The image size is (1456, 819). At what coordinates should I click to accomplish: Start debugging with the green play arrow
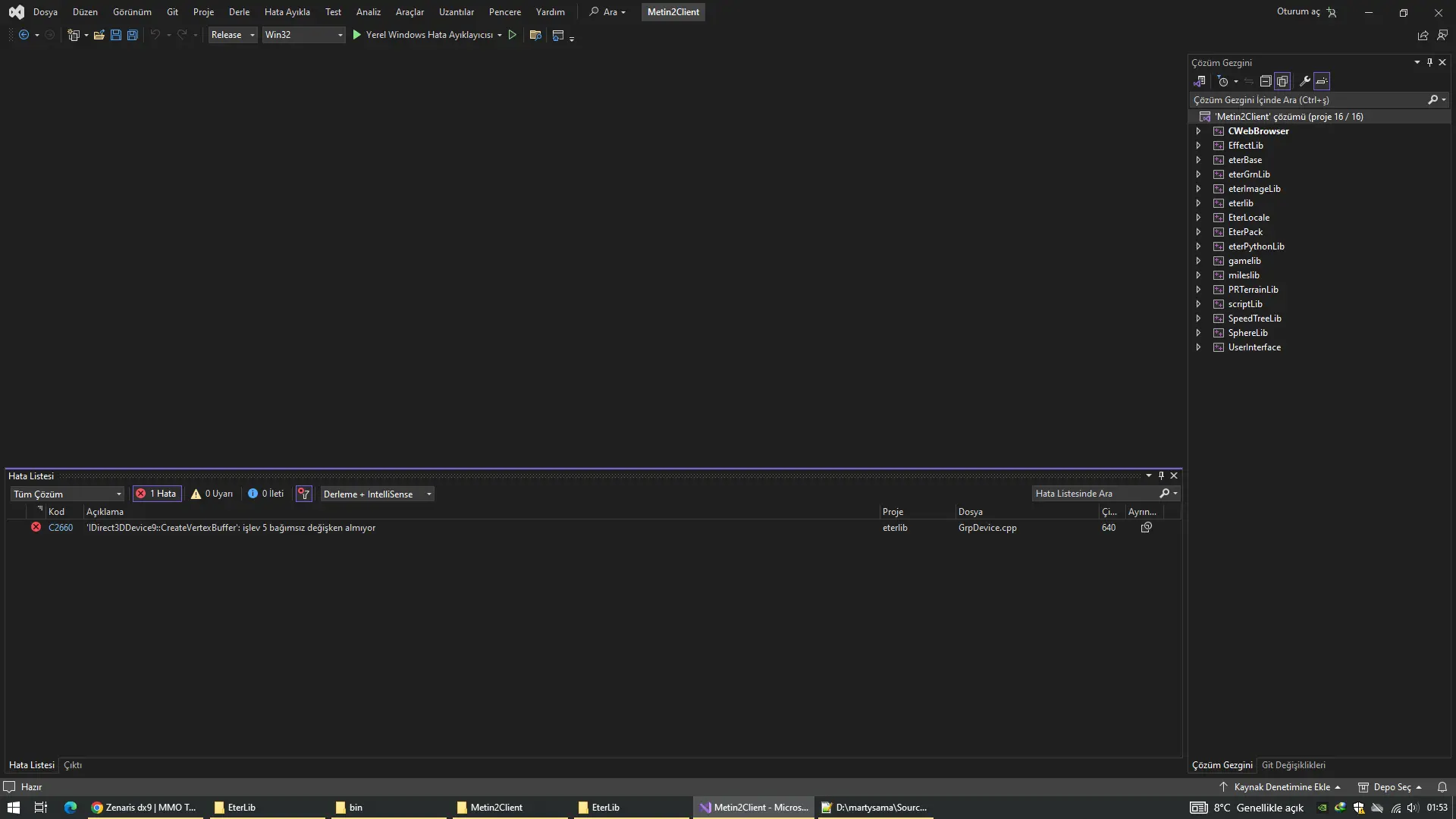357,35
